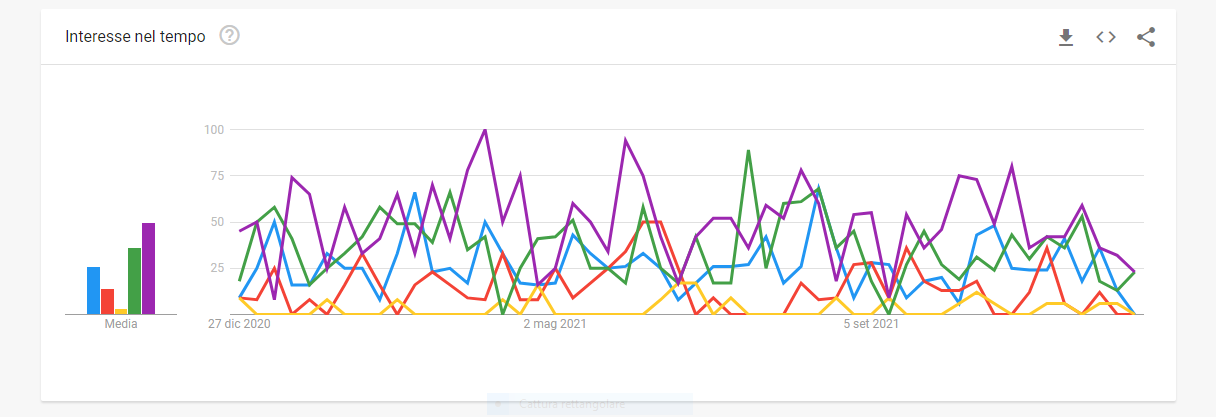The height and width of the screenshot is (417, 1216).
Task: Click the 75 y-axis label
Action: tap(217, 176)
